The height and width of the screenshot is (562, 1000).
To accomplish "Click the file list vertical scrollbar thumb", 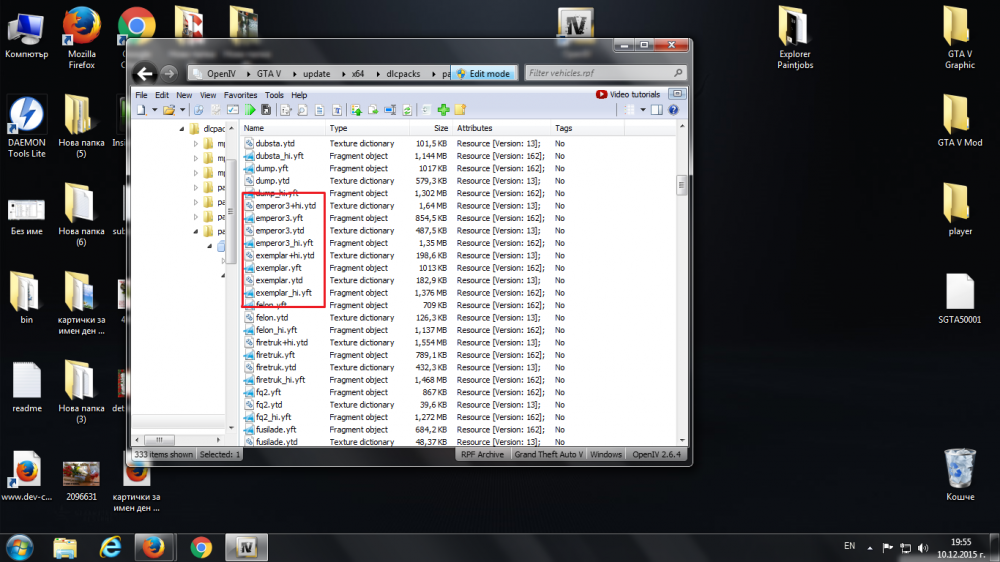I will click(681, 185).
